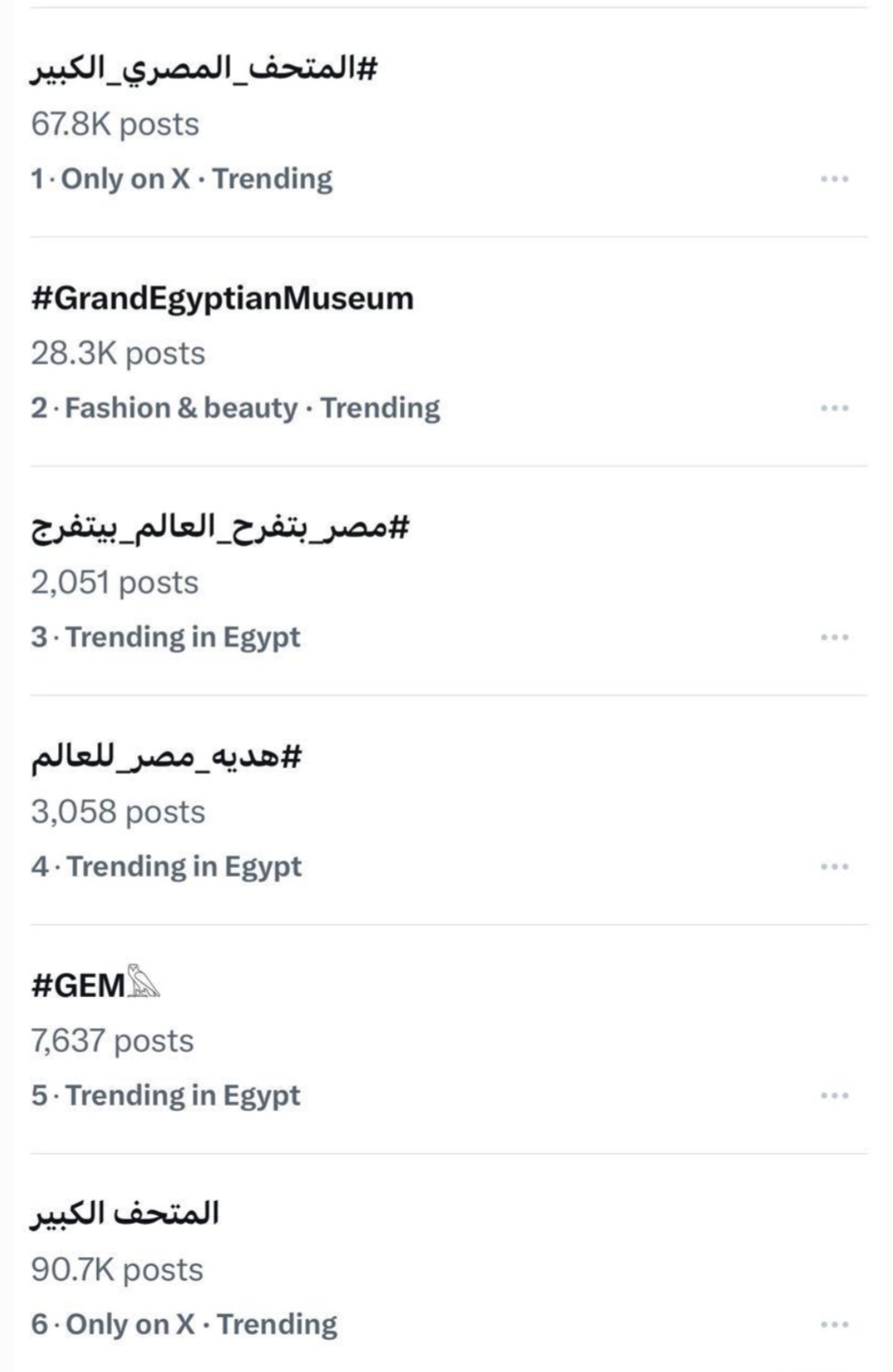
Task: Click the falcon emoji beside #GEM
Action: (x=143, y=982)
